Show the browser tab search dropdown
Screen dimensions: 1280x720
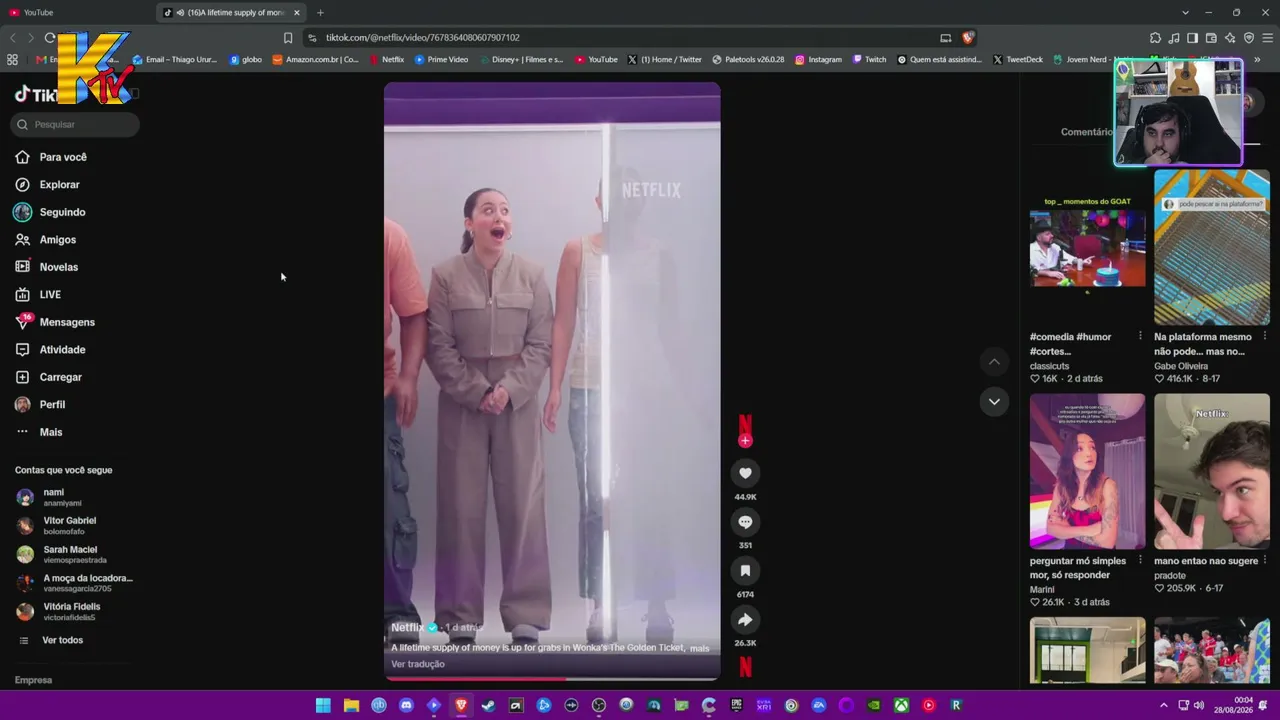[1185, 13]
